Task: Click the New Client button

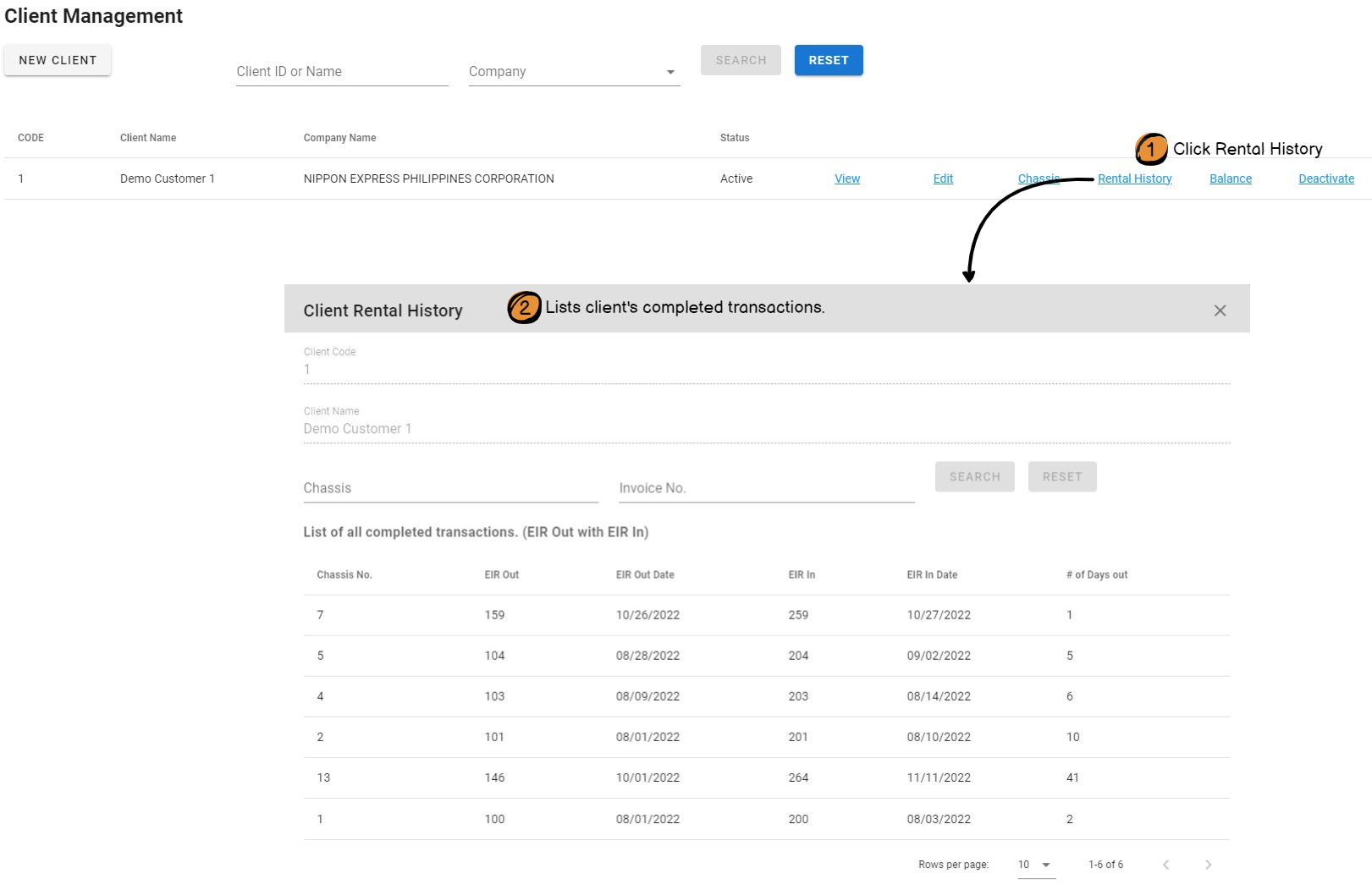Action: [x=58, y=60]
